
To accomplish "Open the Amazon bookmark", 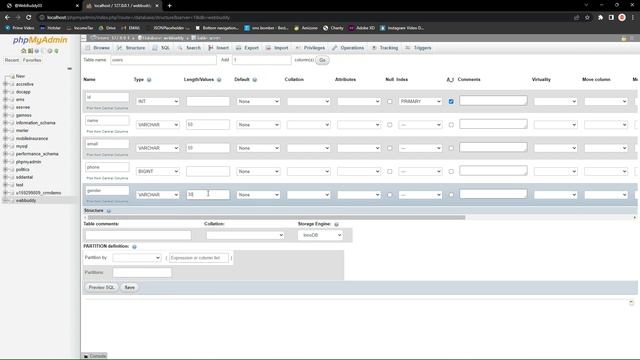I will coord(306,28).
